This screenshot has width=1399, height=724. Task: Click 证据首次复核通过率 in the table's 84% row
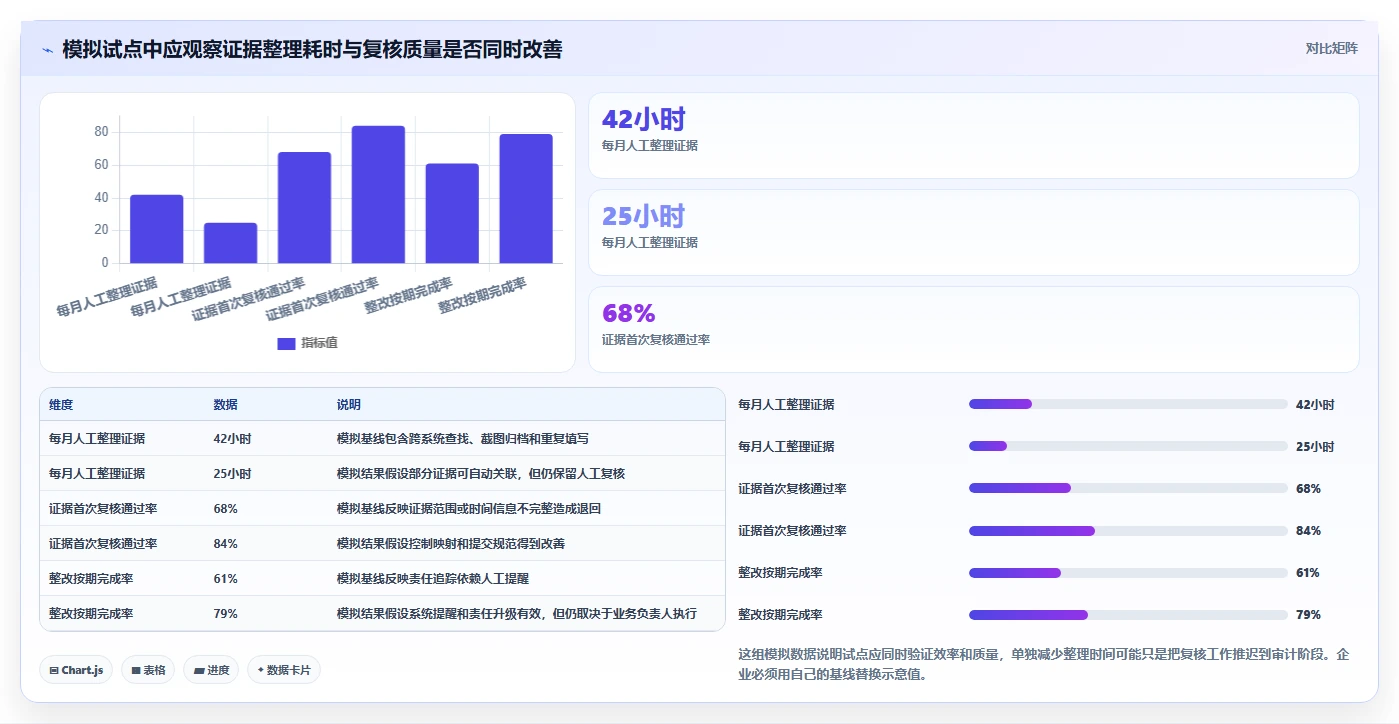coord(103,544)
